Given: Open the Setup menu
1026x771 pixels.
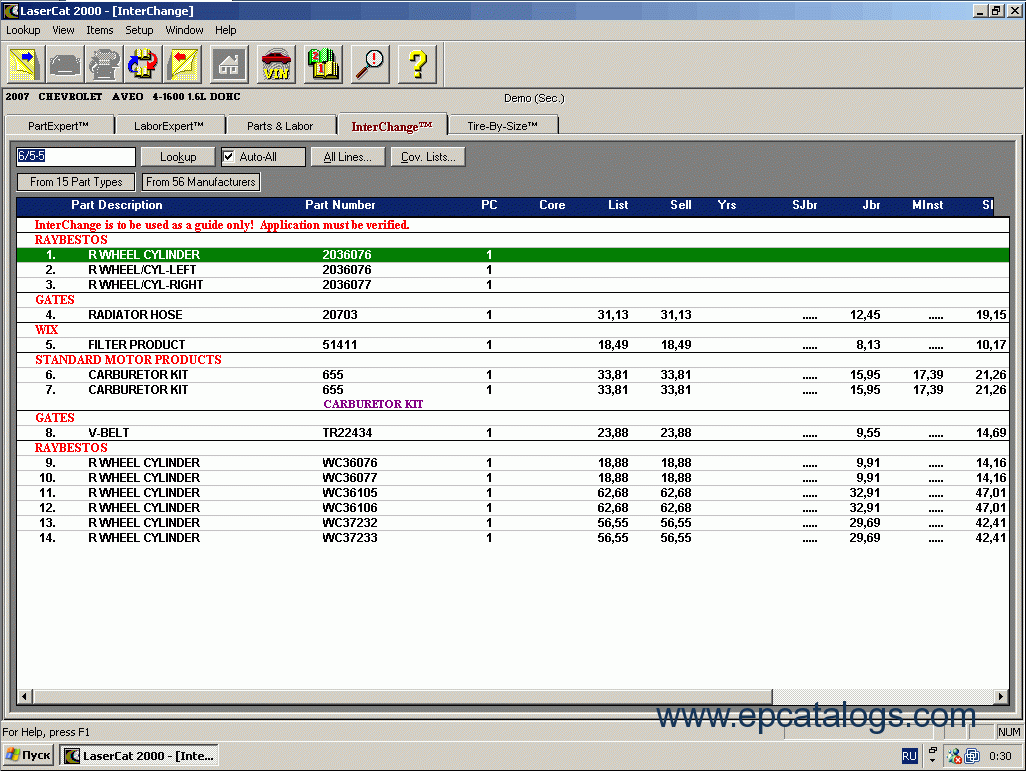Looking at the screenshot, I should [x=139, y=30].
